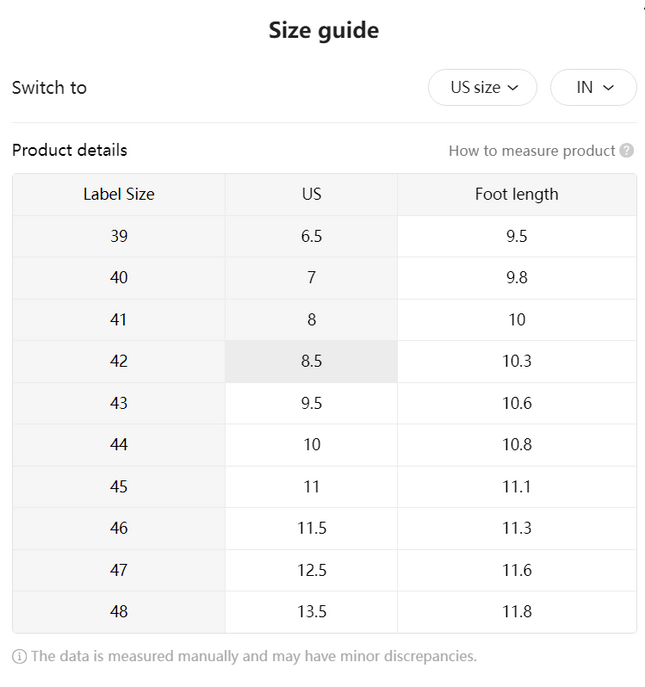Select label size 39 row
Image resolution: width=645 pixels, height=687 pixels.
click(324, 236)
